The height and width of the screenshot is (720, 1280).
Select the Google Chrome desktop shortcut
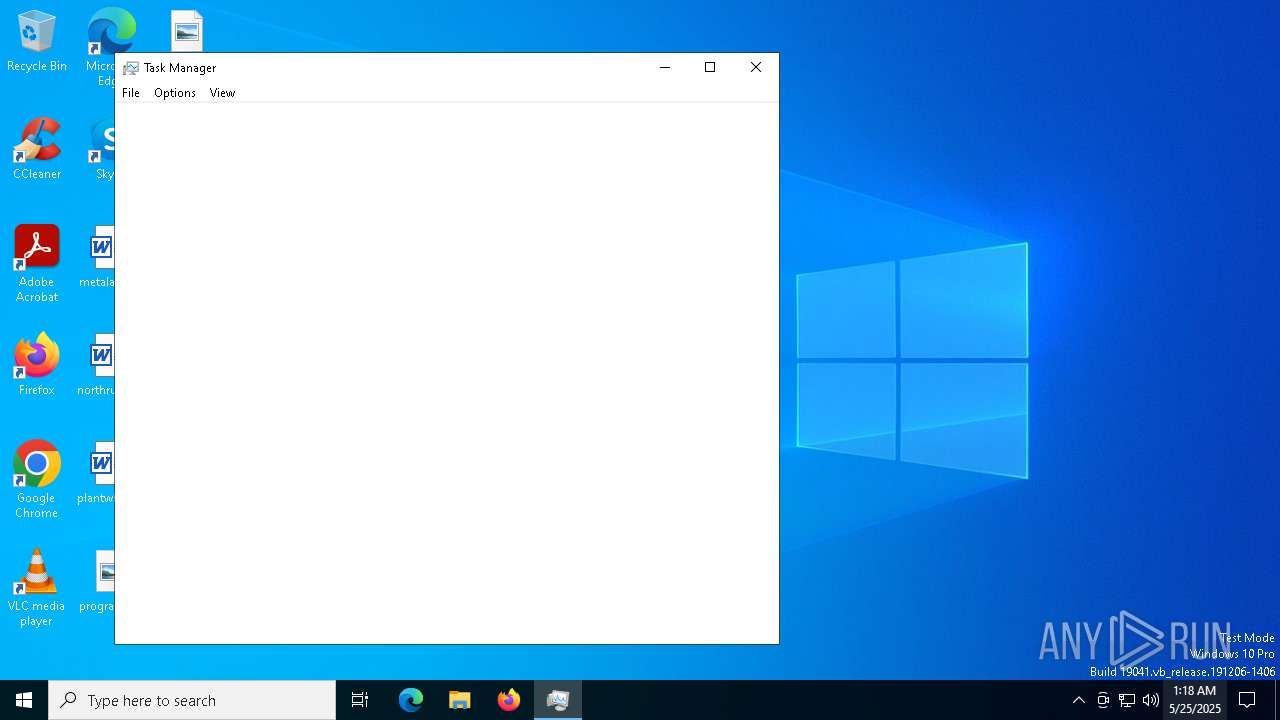(x=37, y=480)
